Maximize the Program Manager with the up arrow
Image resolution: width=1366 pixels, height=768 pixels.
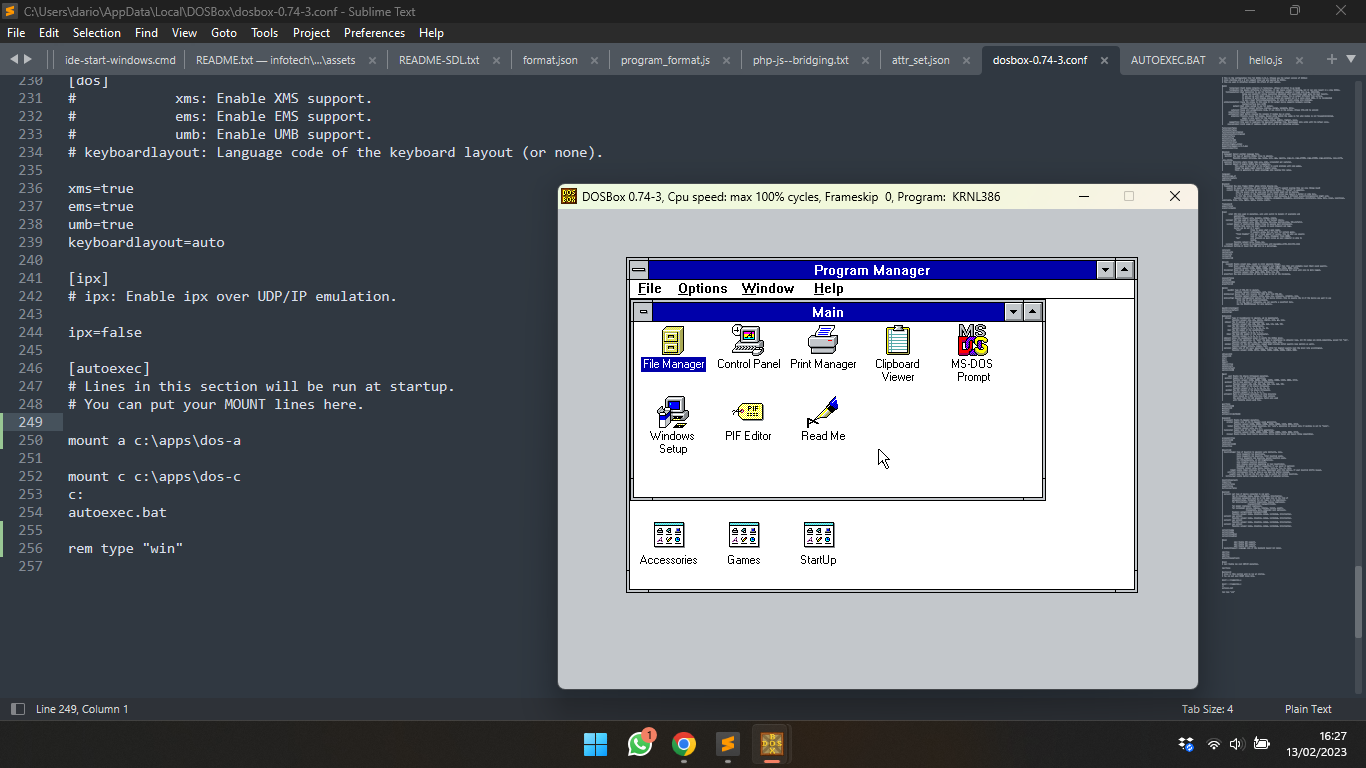coord(1125,270)
